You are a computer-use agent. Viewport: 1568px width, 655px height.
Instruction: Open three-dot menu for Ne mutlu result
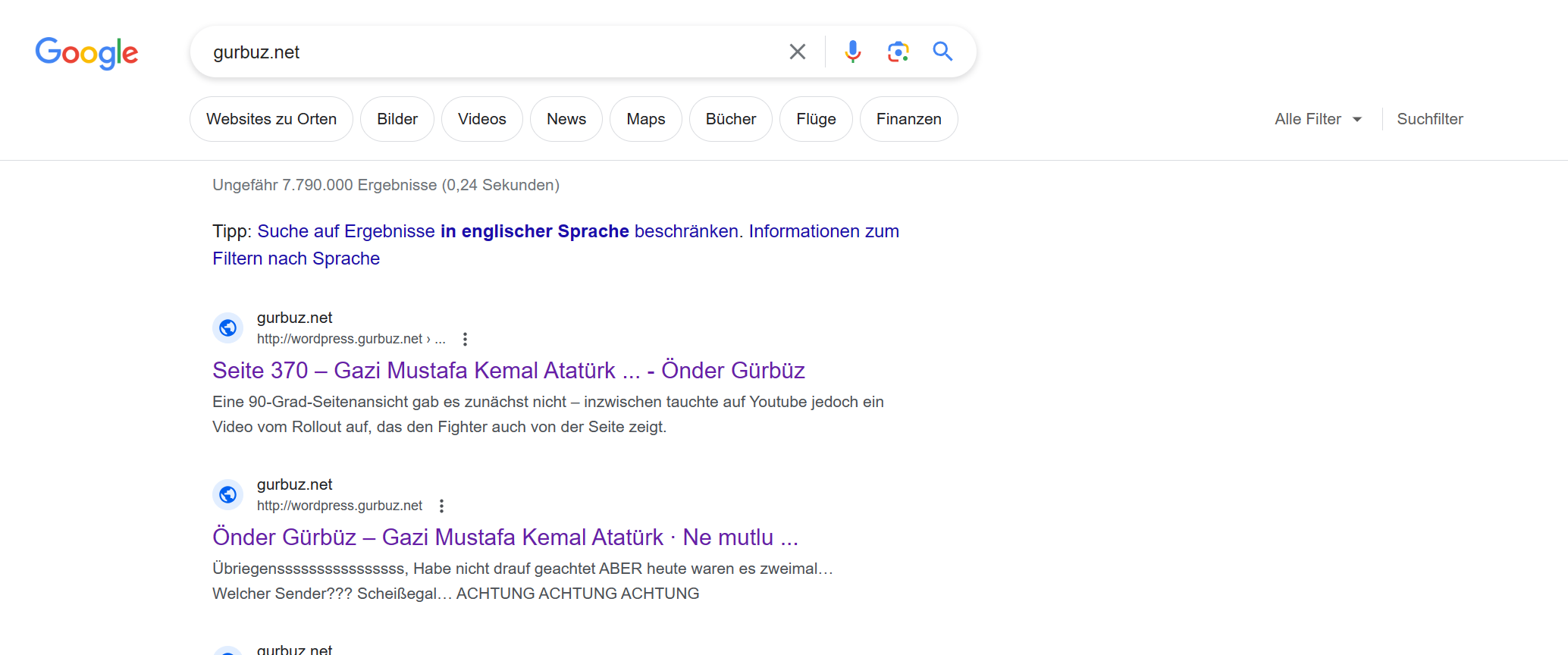(441, 506)
